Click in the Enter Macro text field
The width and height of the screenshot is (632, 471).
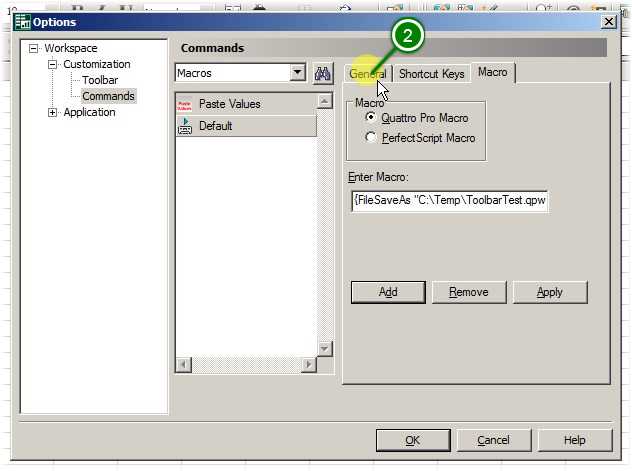click(x=448, y=200)
